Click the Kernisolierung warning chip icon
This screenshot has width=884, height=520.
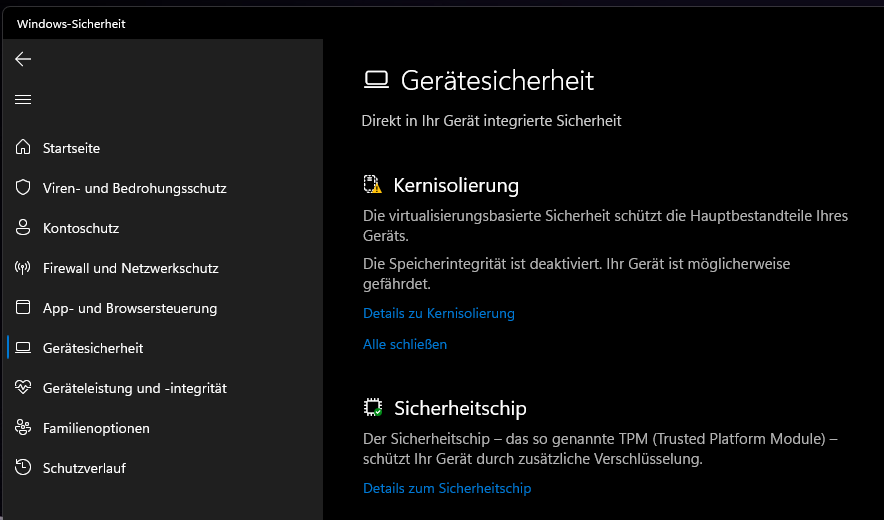pos(373,185)
